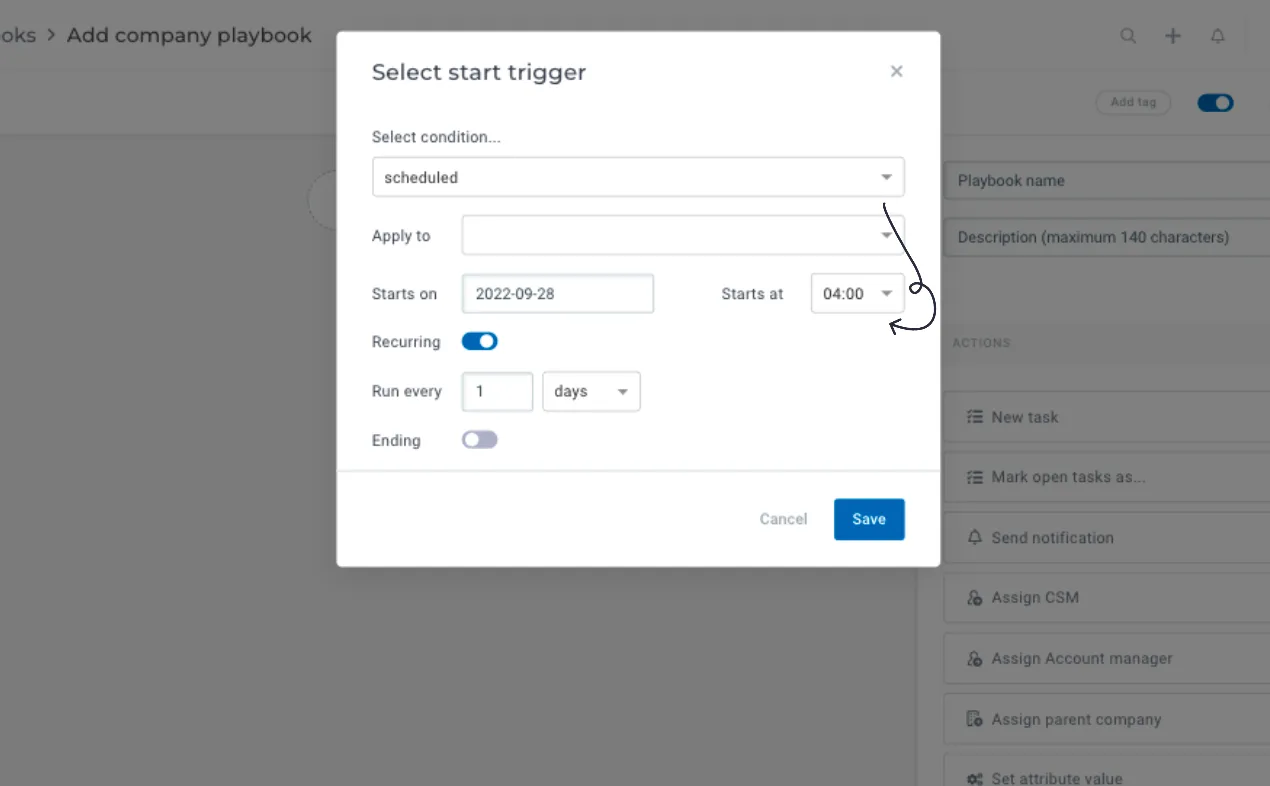Click the Assign parent company building icon
This screenshot has height=786, width=1270.
(x=975, y=719)
